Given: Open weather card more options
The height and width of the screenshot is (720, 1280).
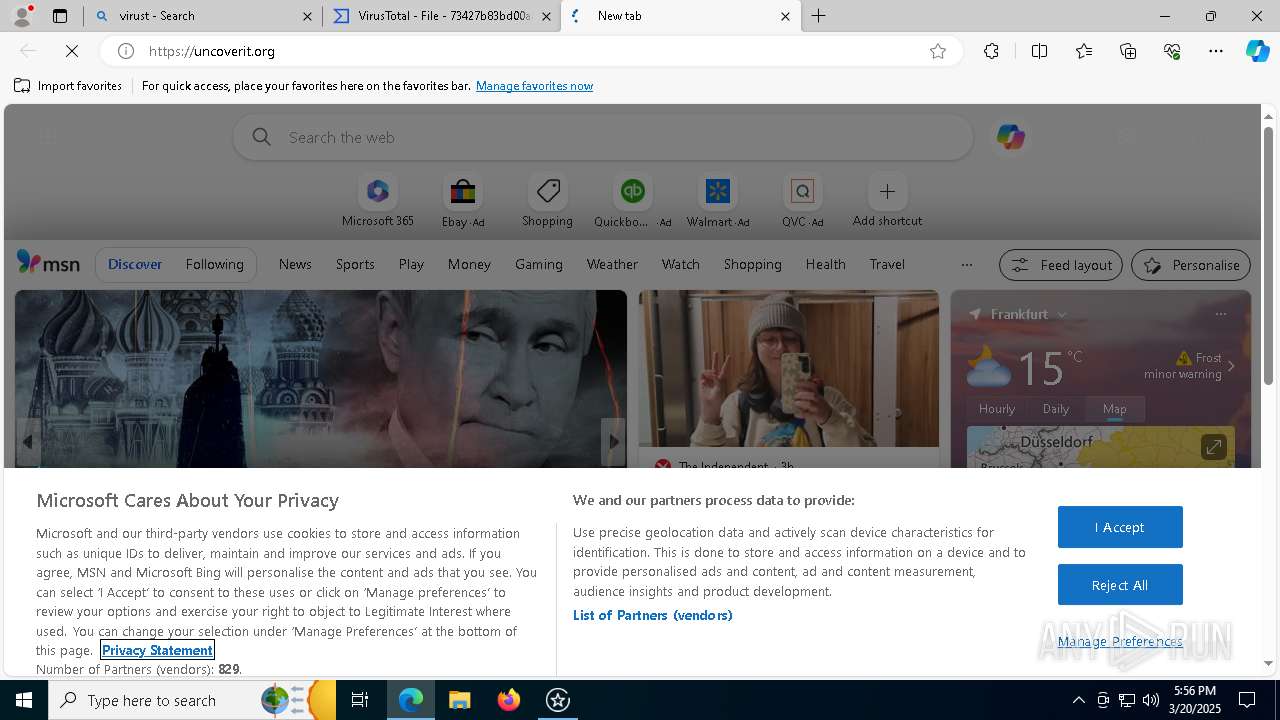Looking at the screenshot, I should click(x=1220, y=314).
